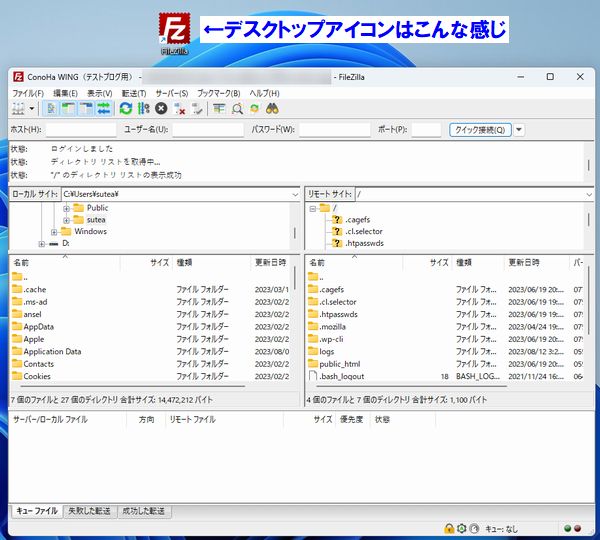Click the クイック接続(Q) button

(480, 130)
